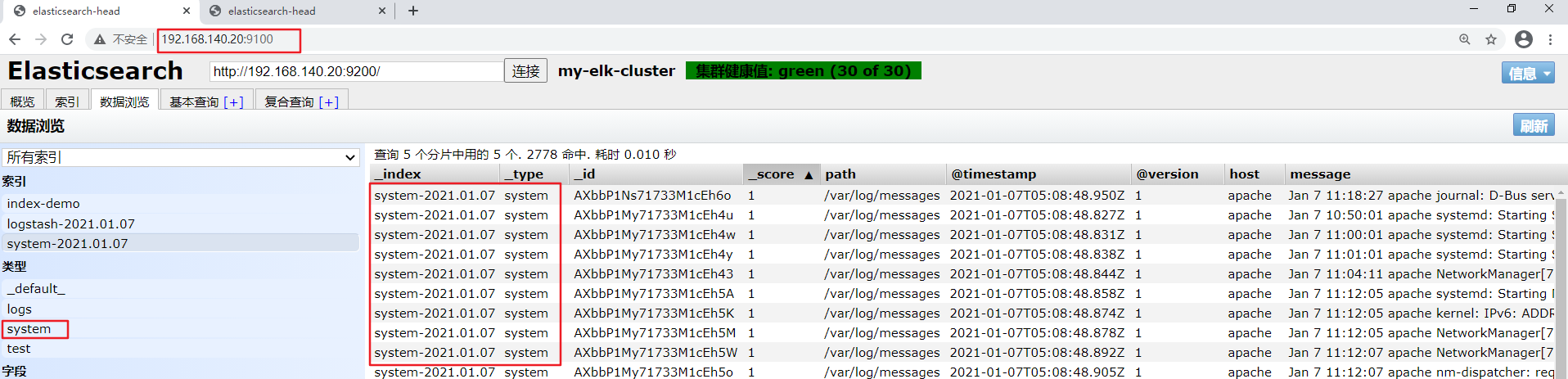This screenshot has height=379, width=1568.
Task: Open the 索引 indices tab
Action: coord(67,101)
